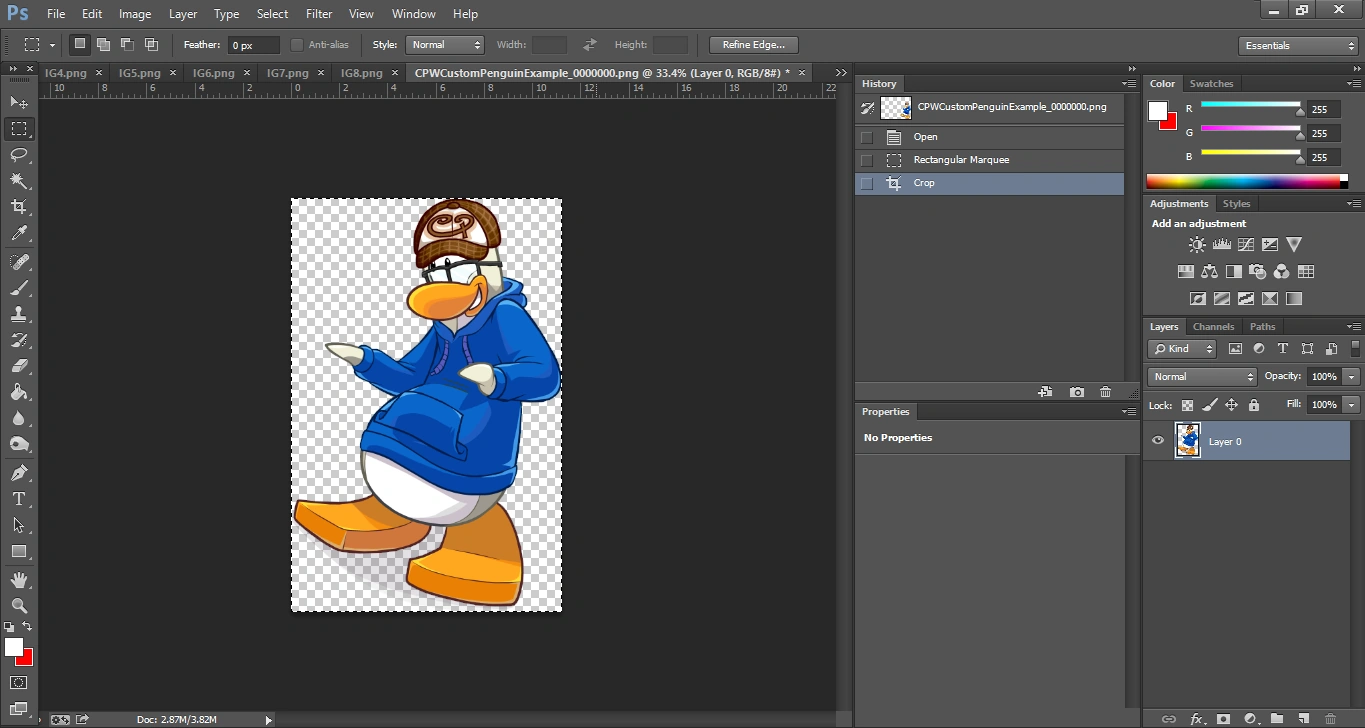Choose the Crop tool in toolbar
The height and width of the screenshot is (728, 1365).
click(x=19, y=207)
